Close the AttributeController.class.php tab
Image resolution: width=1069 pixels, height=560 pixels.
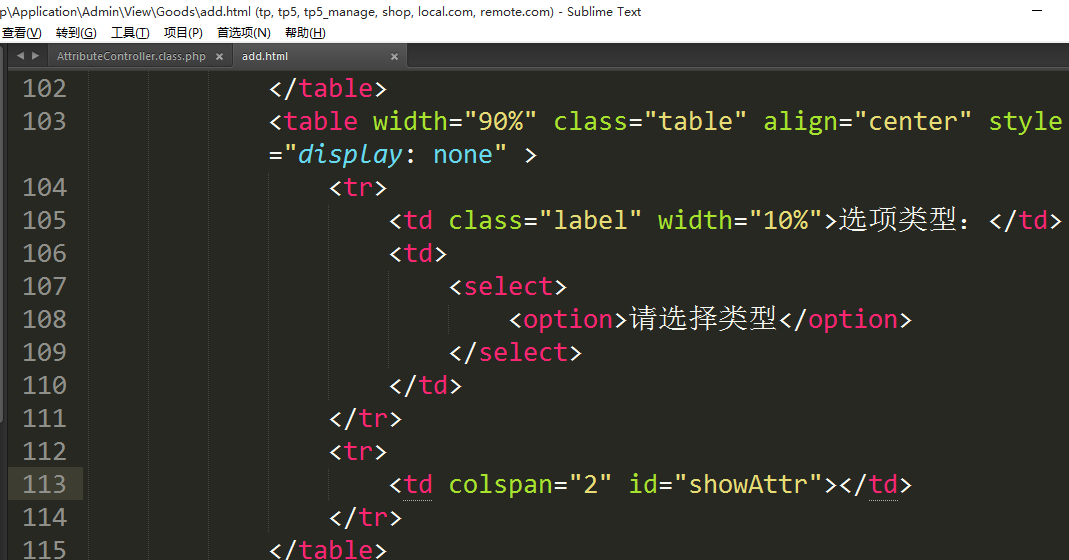click(219, 57)
